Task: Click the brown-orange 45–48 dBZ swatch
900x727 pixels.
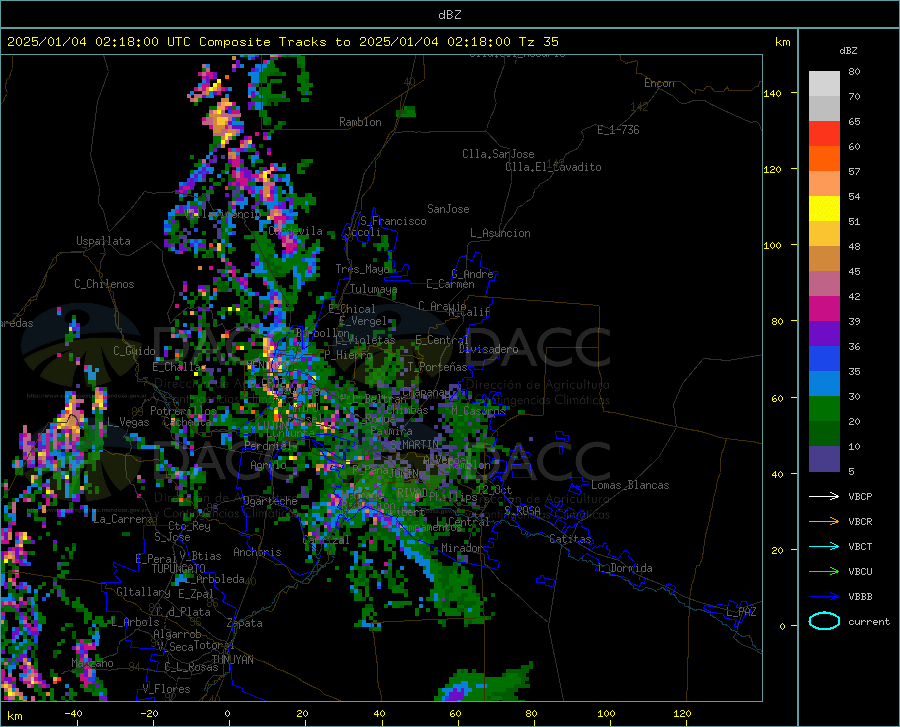Action: [x=824, y=259]
